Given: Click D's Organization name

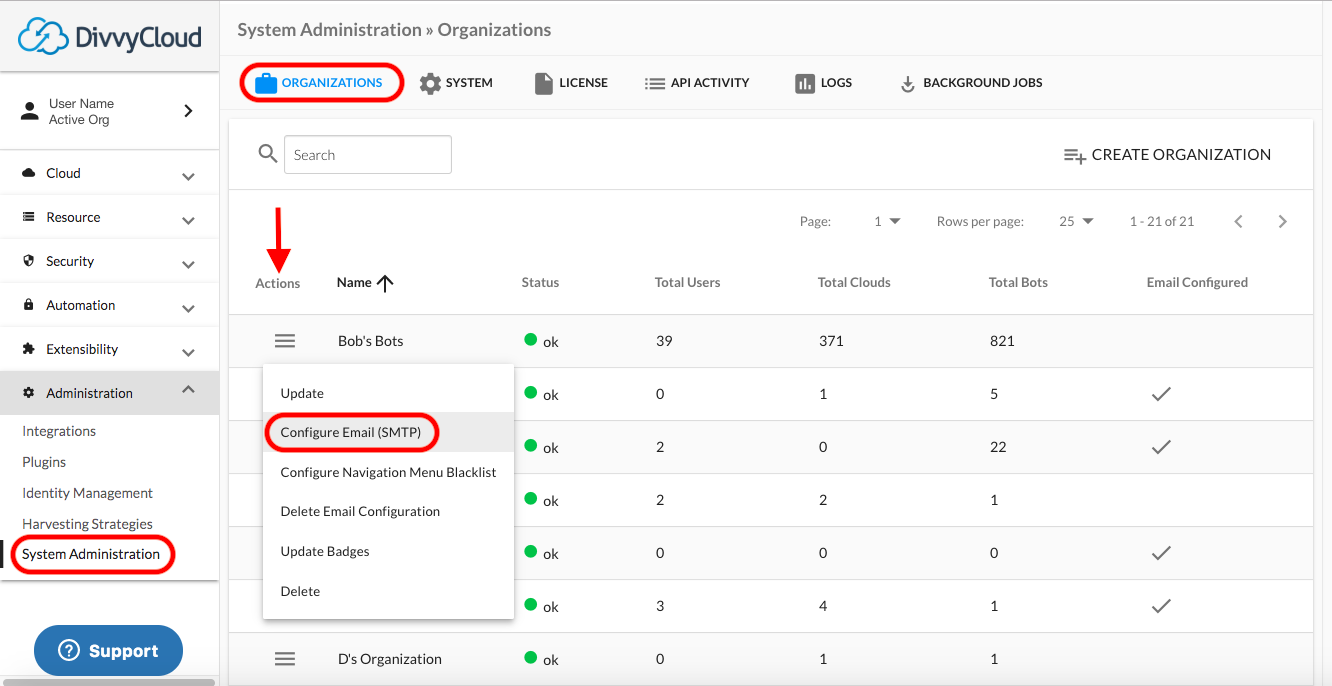Looking at the screenshot, I should tap(390, 659).
